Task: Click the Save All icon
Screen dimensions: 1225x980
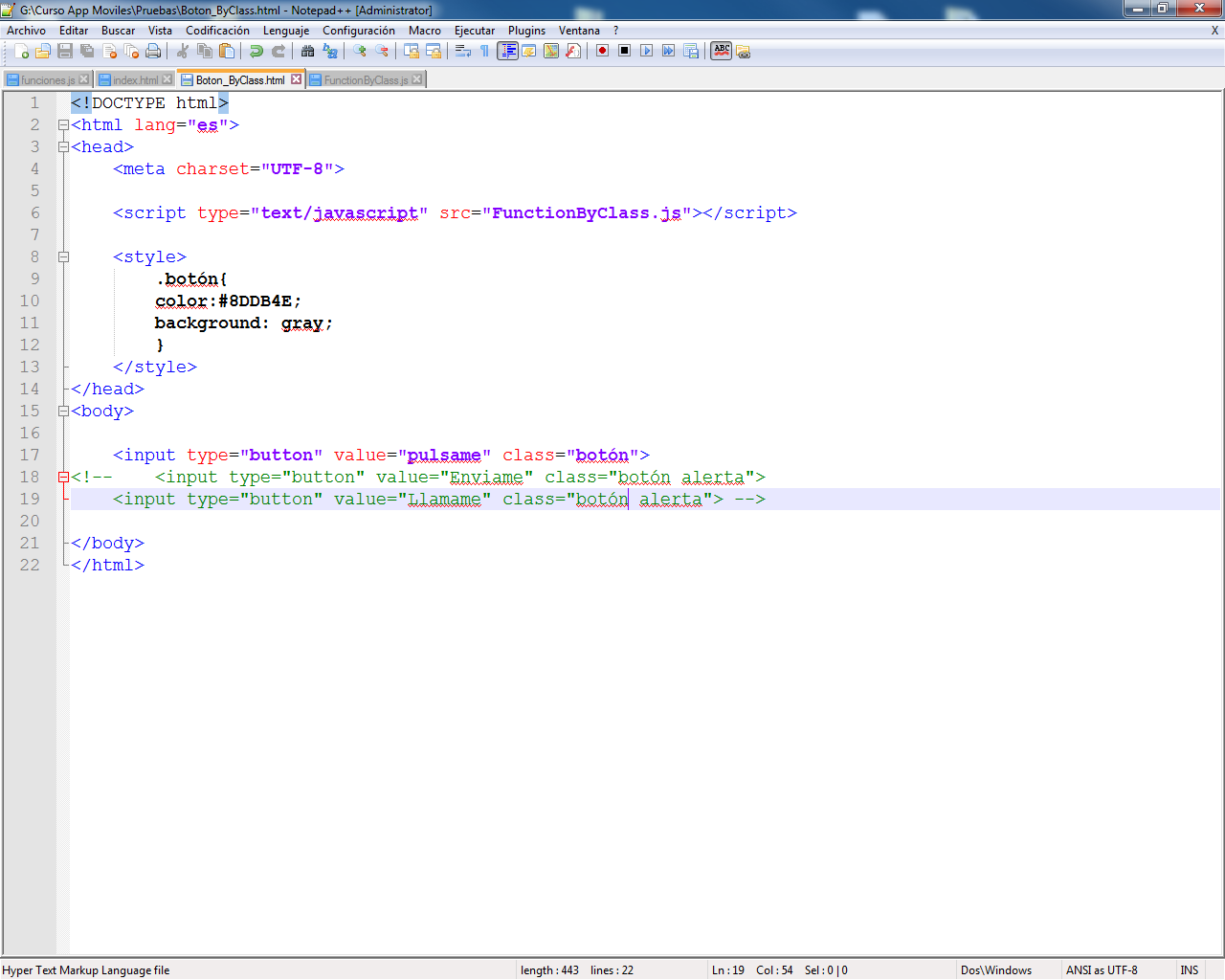Action: pos(87,51)
